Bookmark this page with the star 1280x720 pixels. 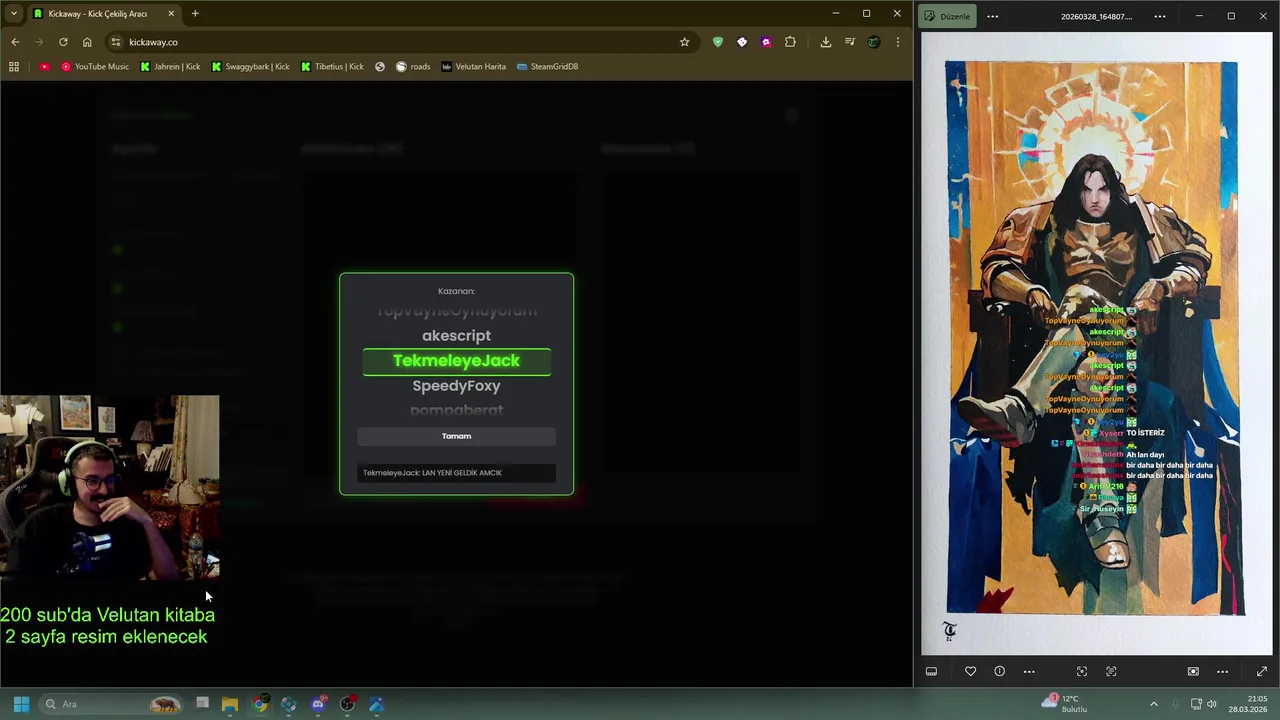pos(684,42)
